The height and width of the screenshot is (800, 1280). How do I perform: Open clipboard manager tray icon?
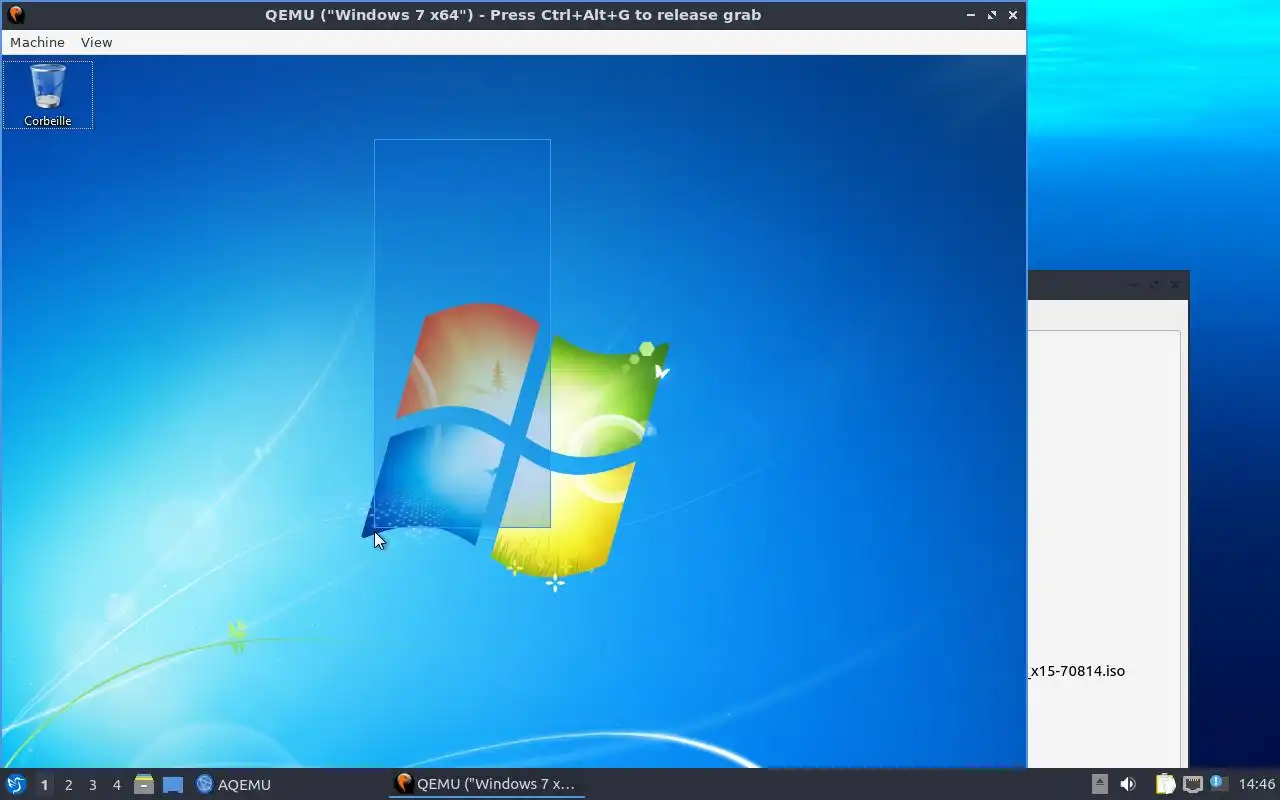[x=1165, y=784]
